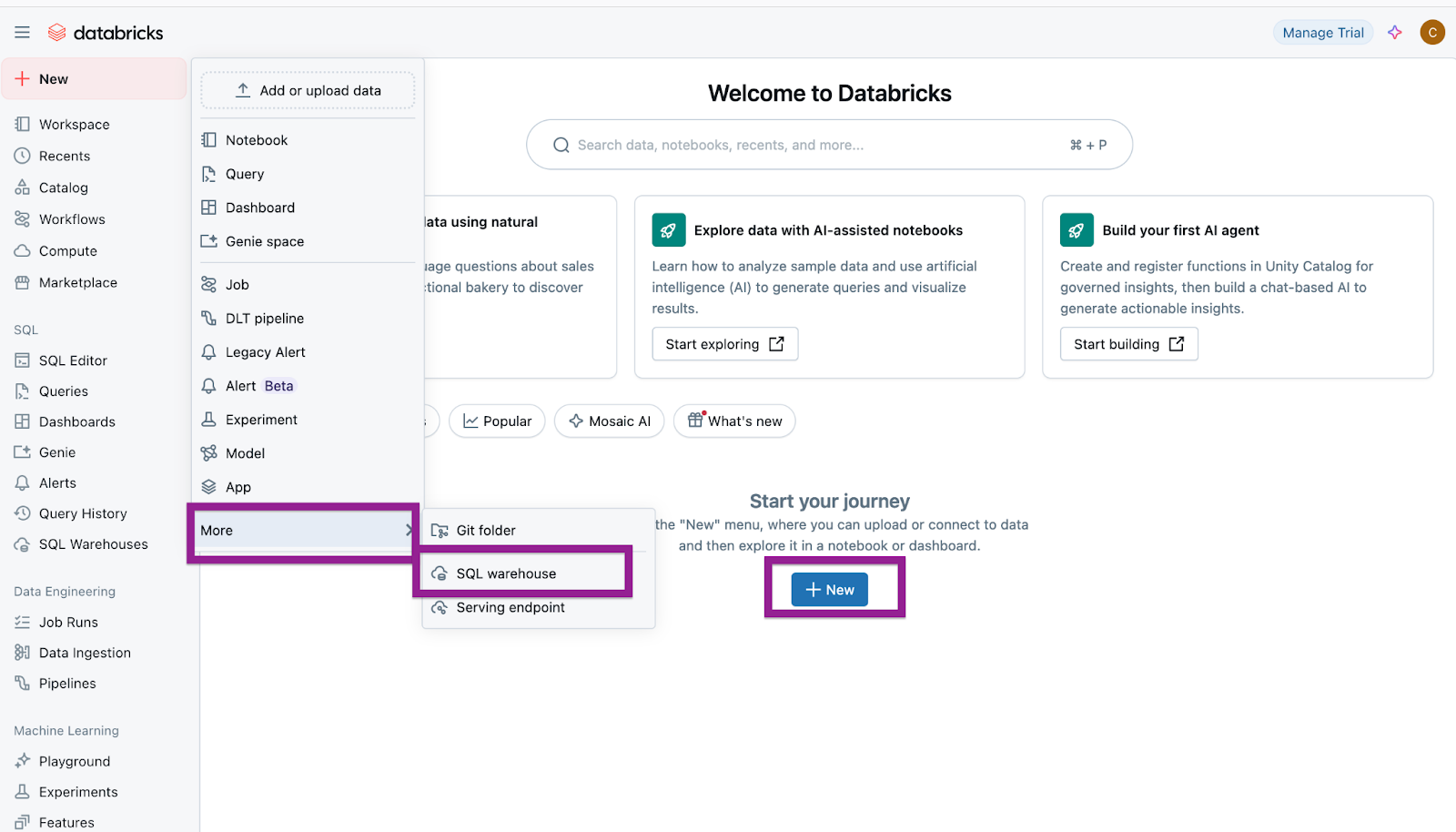Image resolution: width=1456 pixels, height=832 pixels.
Task: Click the Start exploring button
Action: (724, 344)
